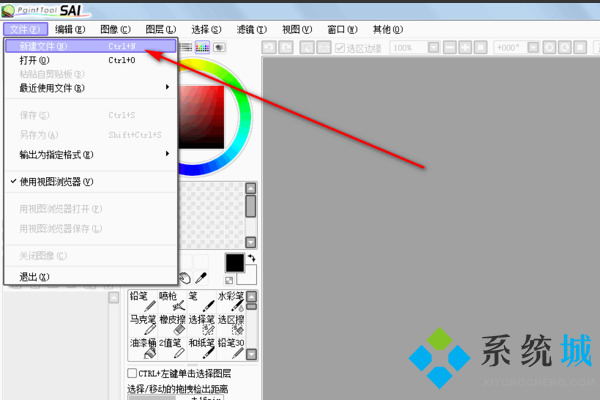This screenshot has height=400, width=600.
Task: Click the +000° rotation value field
Action: [510, 47]
